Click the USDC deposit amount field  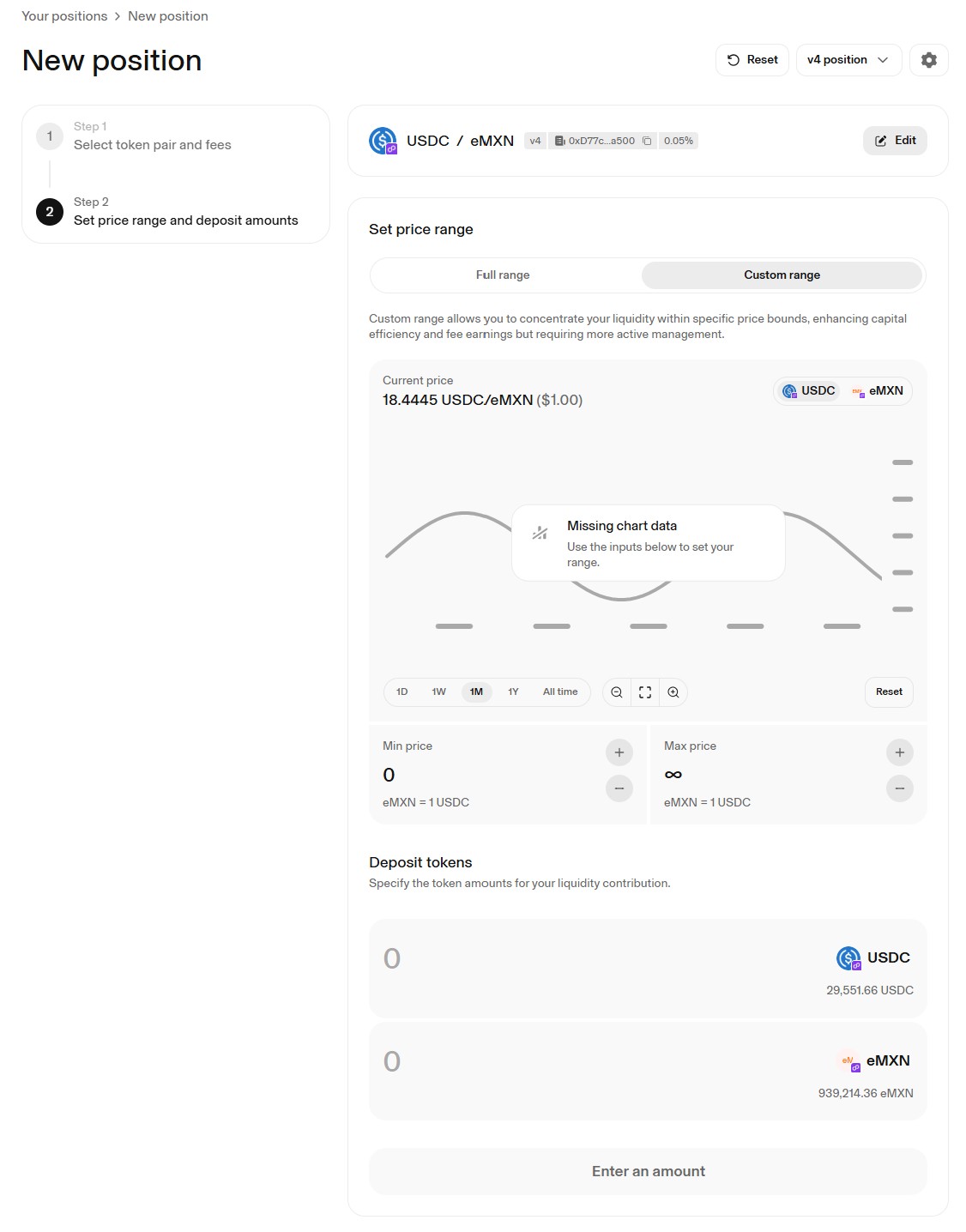click(x=558, y=959)
